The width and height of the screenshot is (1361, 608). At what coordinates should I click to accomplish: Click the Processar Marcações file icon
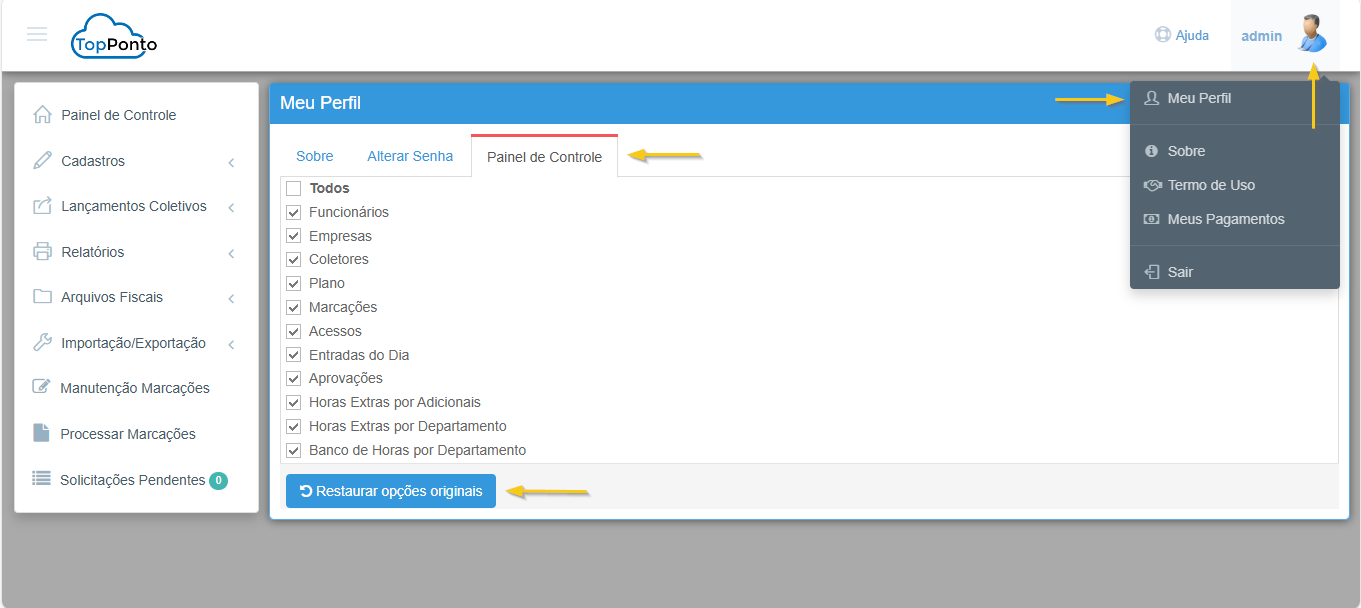41,434
